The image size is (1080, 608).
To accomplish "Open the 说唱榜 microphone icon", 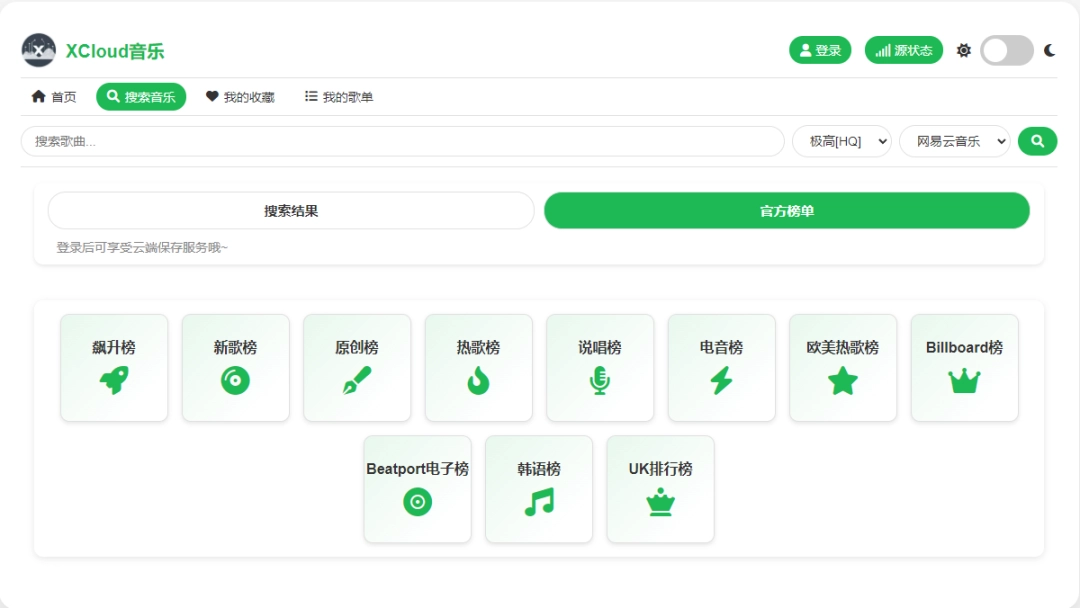I will 600,383.
